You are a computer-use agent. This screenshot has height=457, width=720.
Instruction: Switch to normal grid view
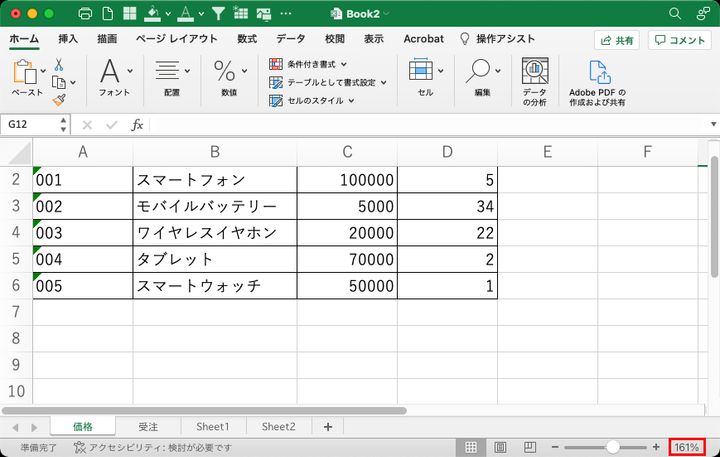pyautogui.click(x=471, y=447)
